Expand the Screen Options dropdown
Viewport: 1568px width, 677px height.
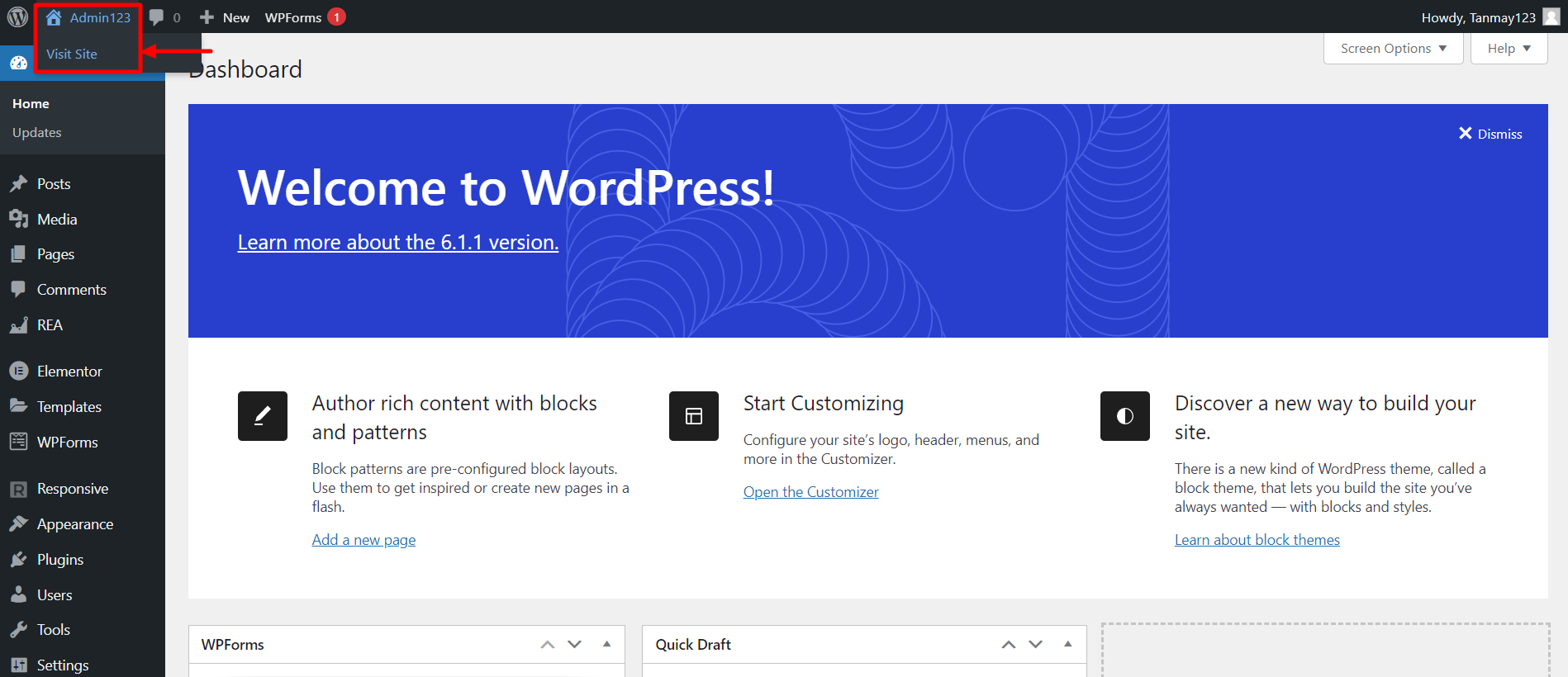click(x=1393, y=49)
